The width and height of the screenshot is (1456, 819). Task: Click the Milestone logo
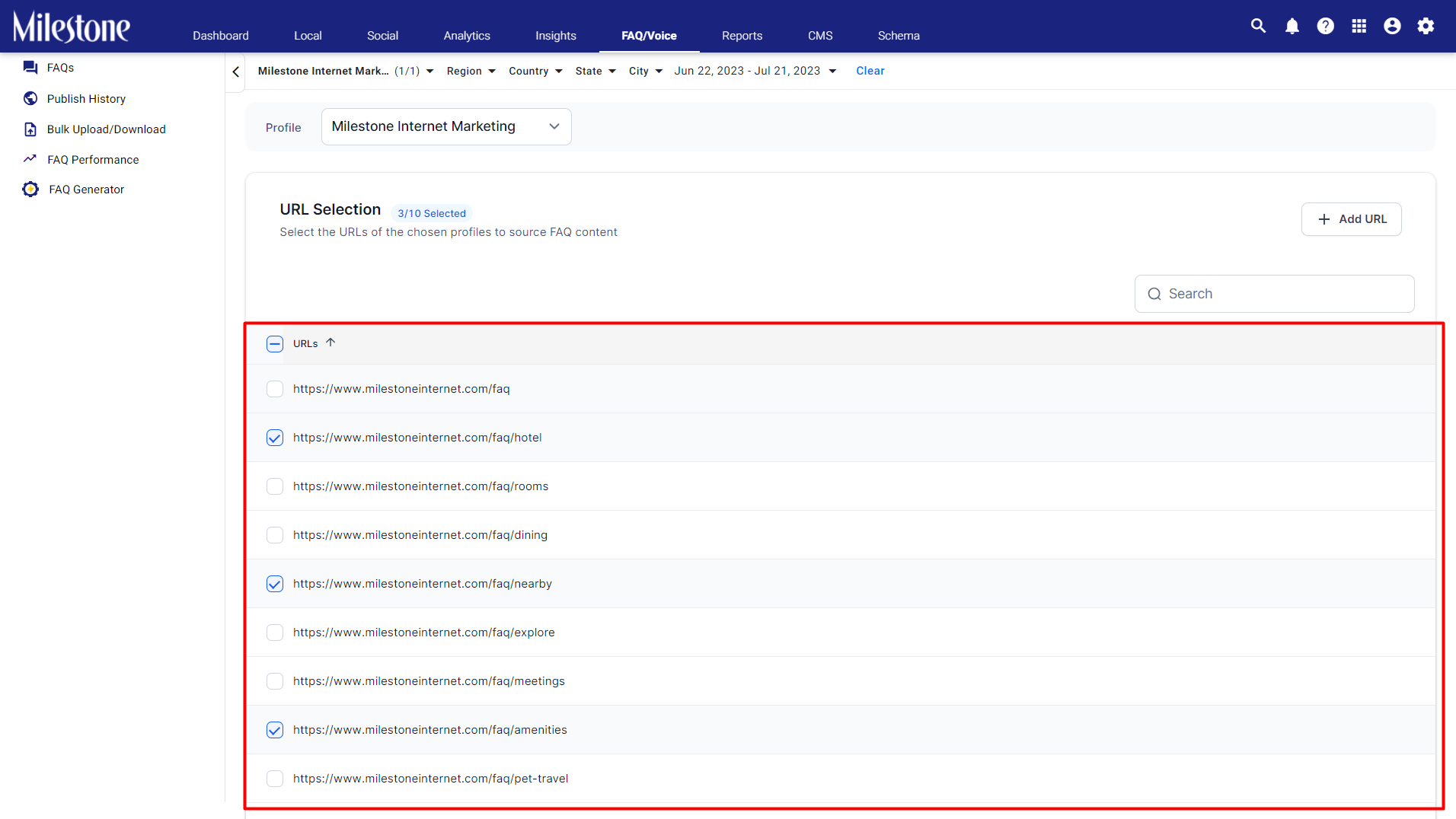(x=72, y=27)
